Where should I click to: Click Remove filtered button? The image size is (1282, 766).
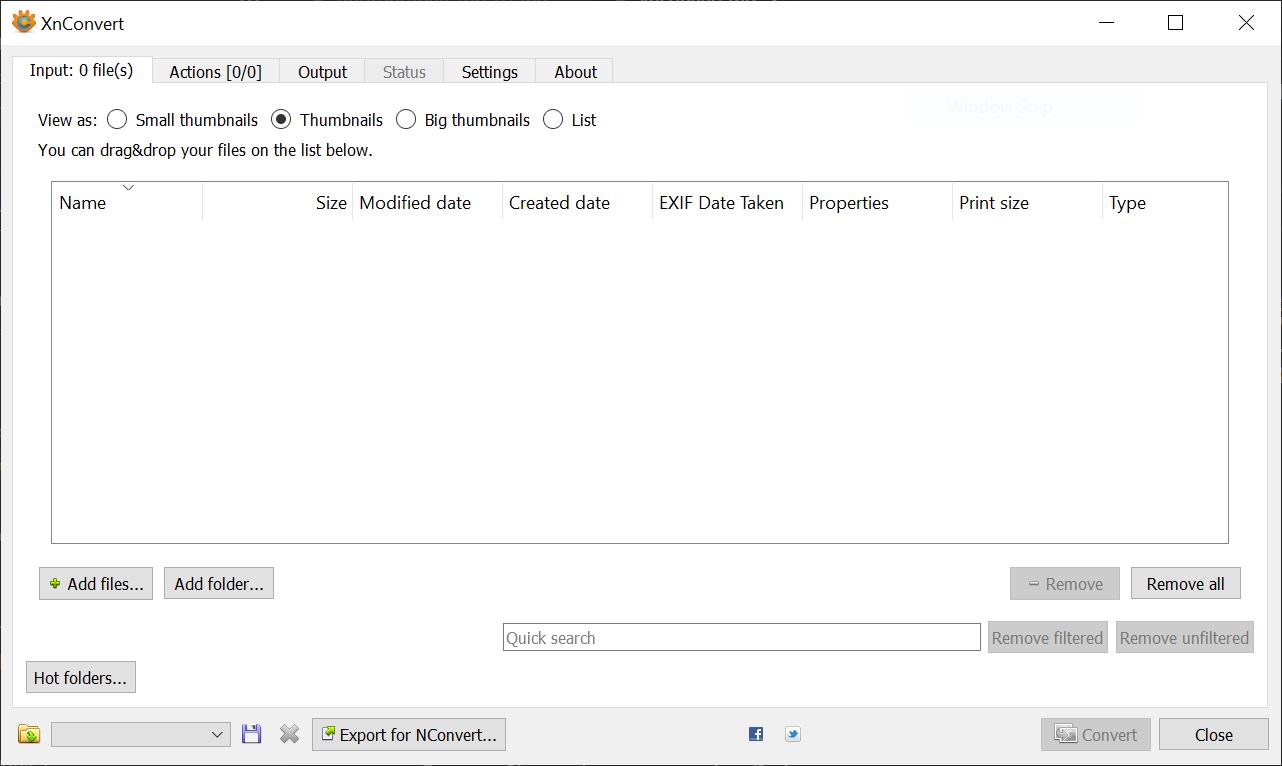click(1048, 638)
